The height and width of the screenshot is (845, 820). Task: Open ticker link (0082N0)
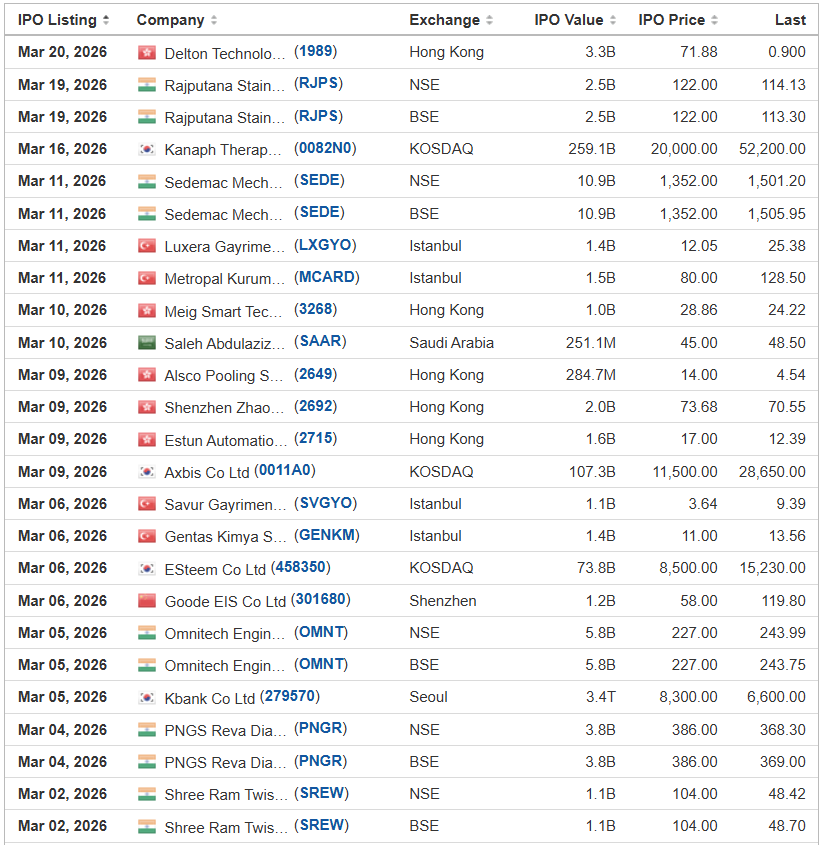[x=325, y=148]
